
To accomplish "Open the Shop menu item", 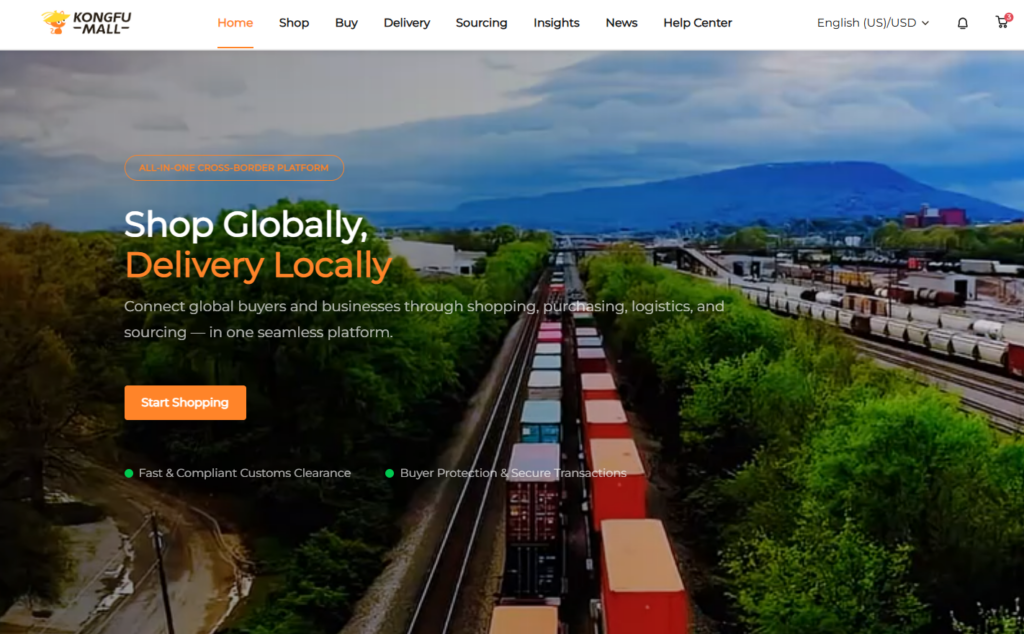I will coord(294,23).
